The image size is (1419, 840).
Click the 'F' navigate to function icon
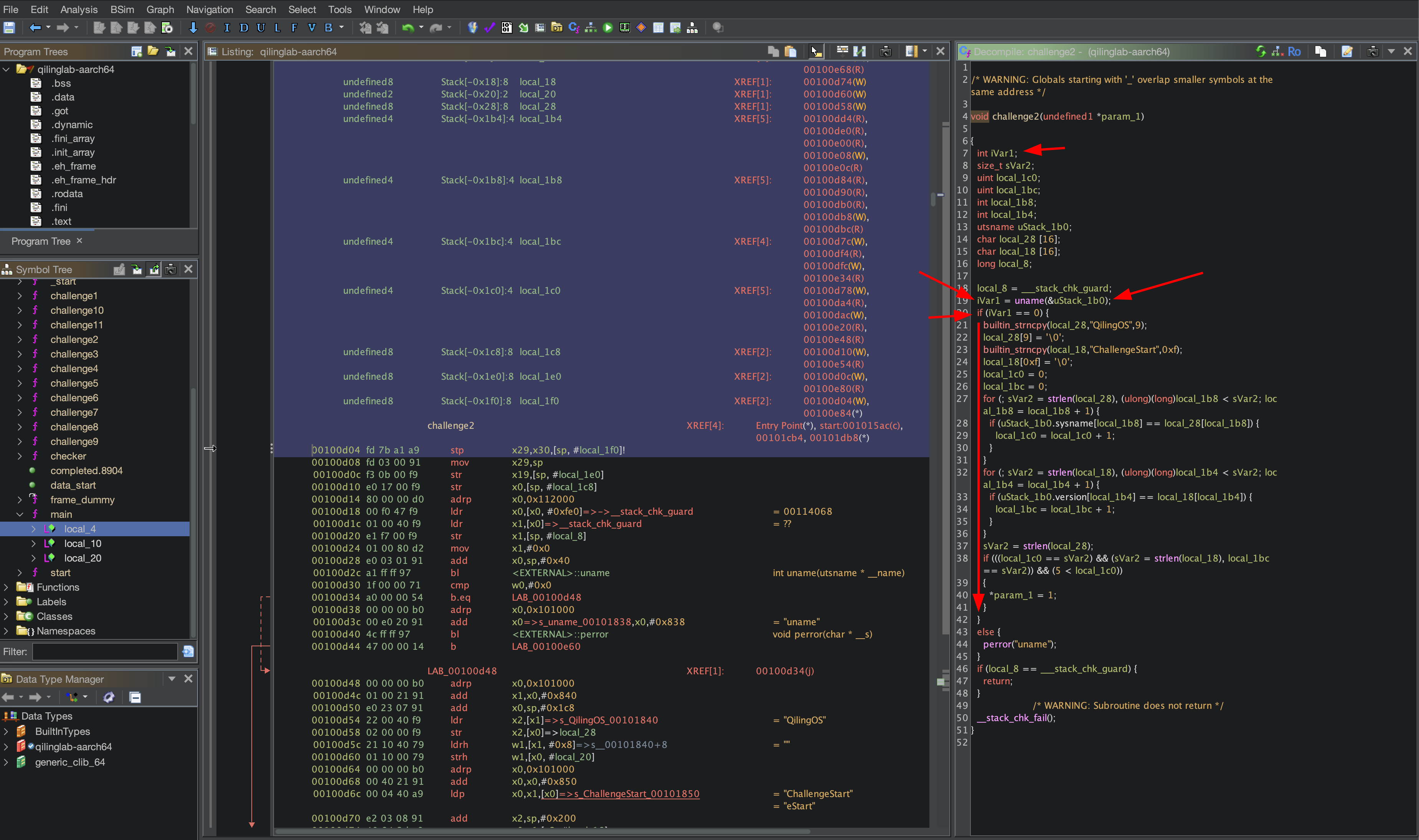294,27
